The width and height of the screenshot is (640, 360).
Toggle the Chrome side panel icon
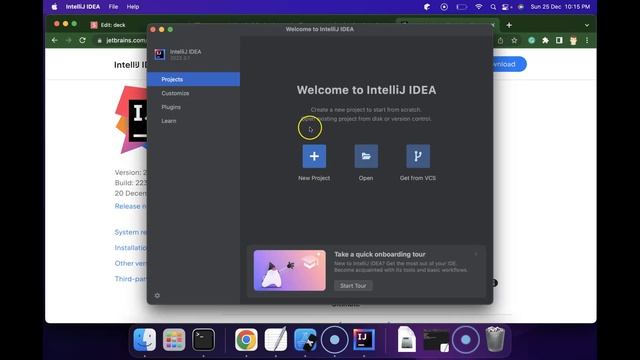559,40
